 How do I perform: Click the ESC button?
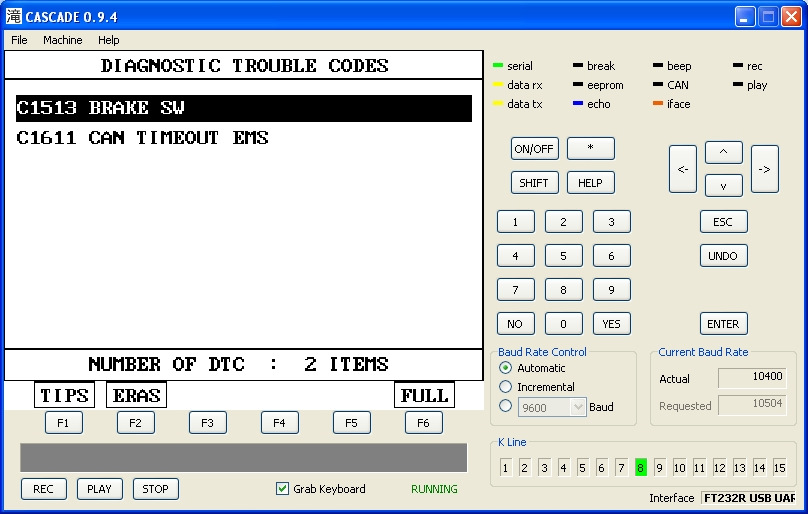tap(723, 222)
